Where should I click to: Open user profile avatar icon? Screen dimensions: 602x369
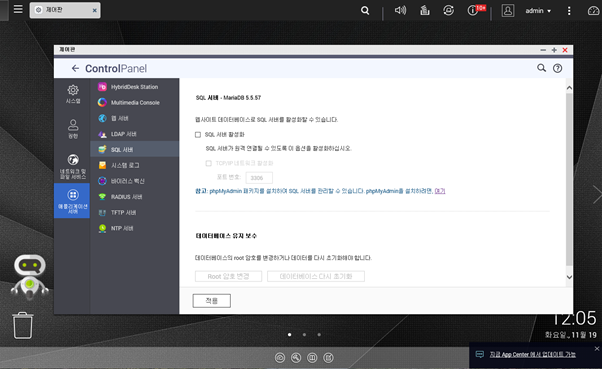point(508,10)
